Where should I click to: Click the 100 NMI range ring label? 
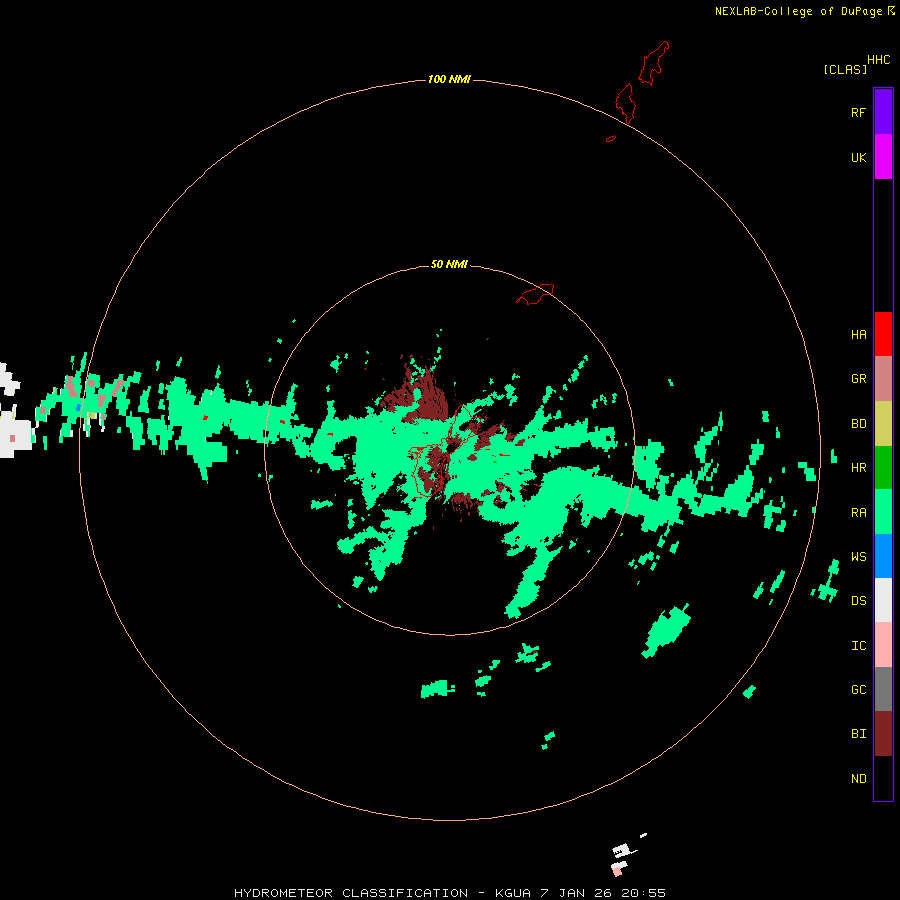click(x=449, y=79)
